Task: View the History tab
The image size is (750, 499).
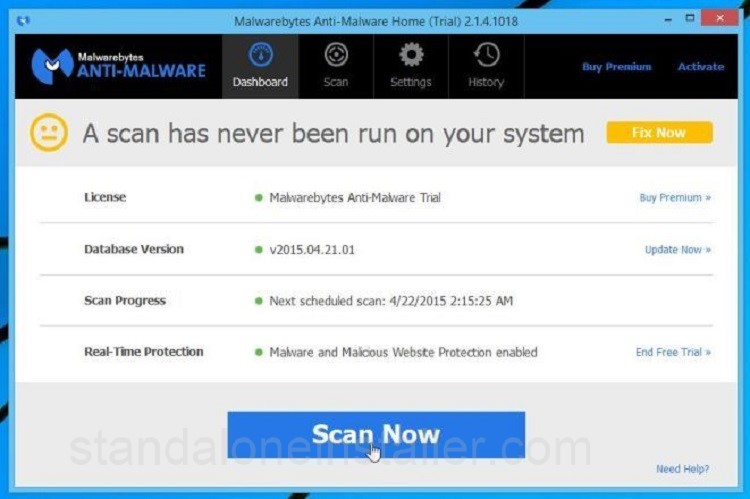Action: coord(486,67)
